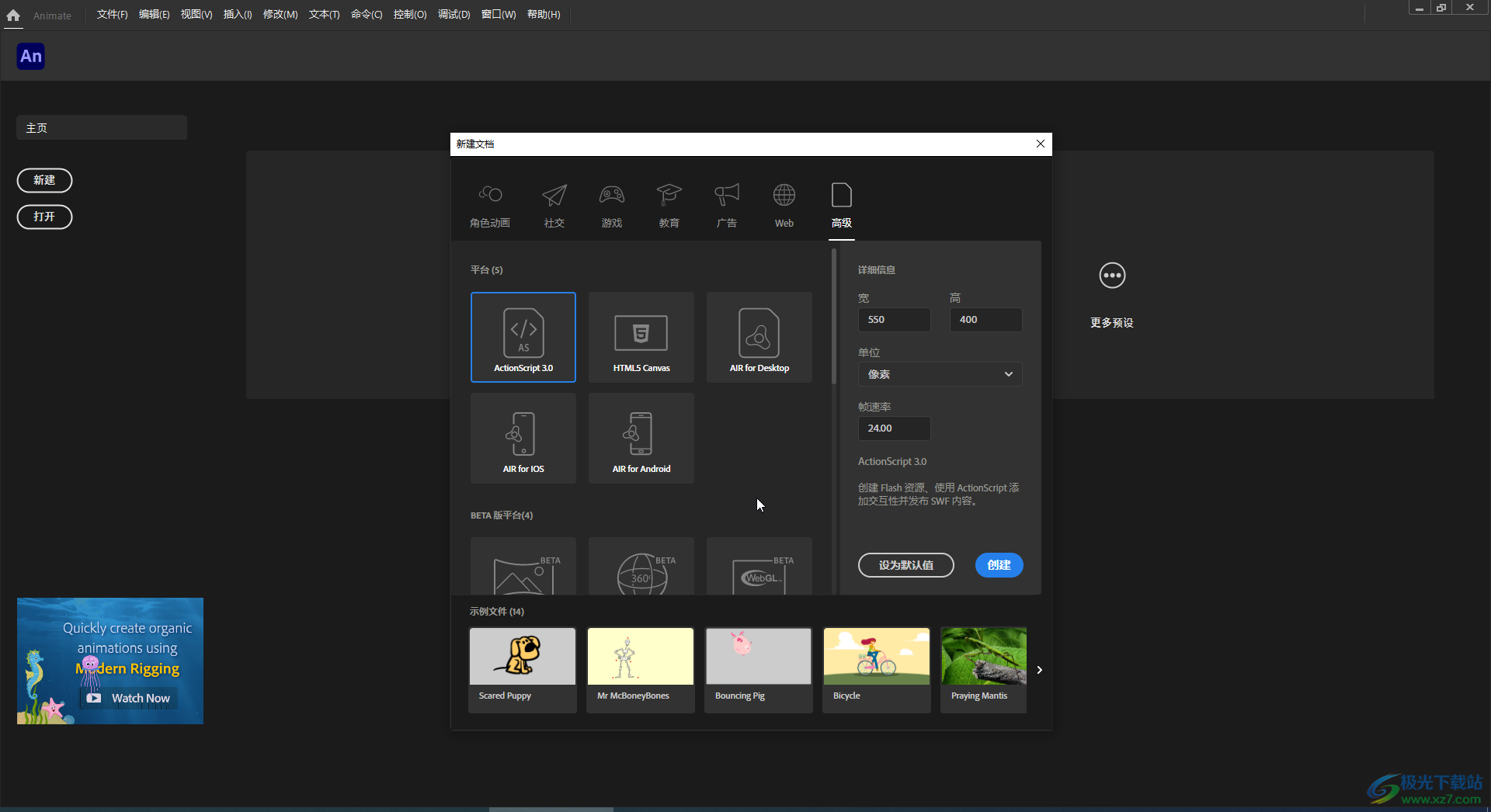Image resolution: width=1491 pixels, height=812 pixels.
Task: Open the 调试(D) menu
Action: tap(454, 15)
